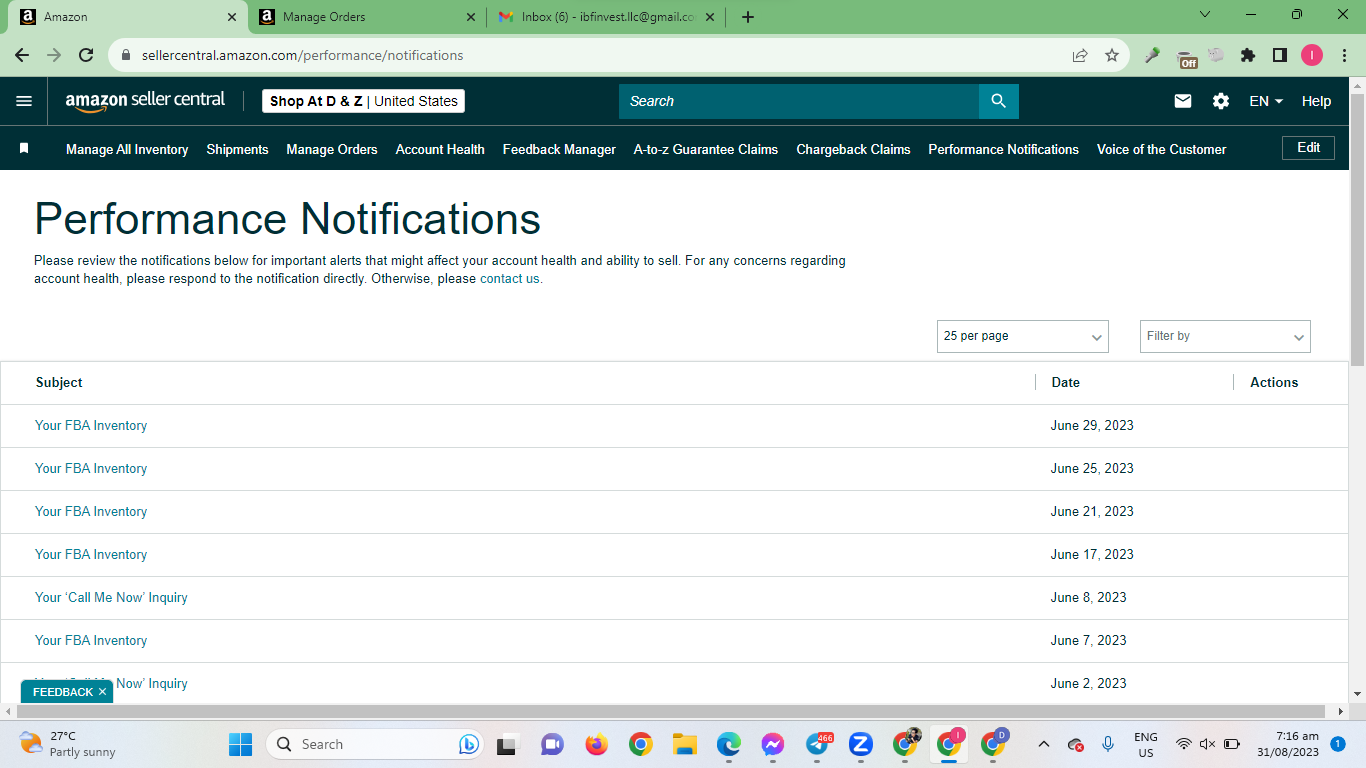View site information via the padlock icon
The width and height of the screenshot is (1366, 768).
pyautogui.click(x=126, y=56)
